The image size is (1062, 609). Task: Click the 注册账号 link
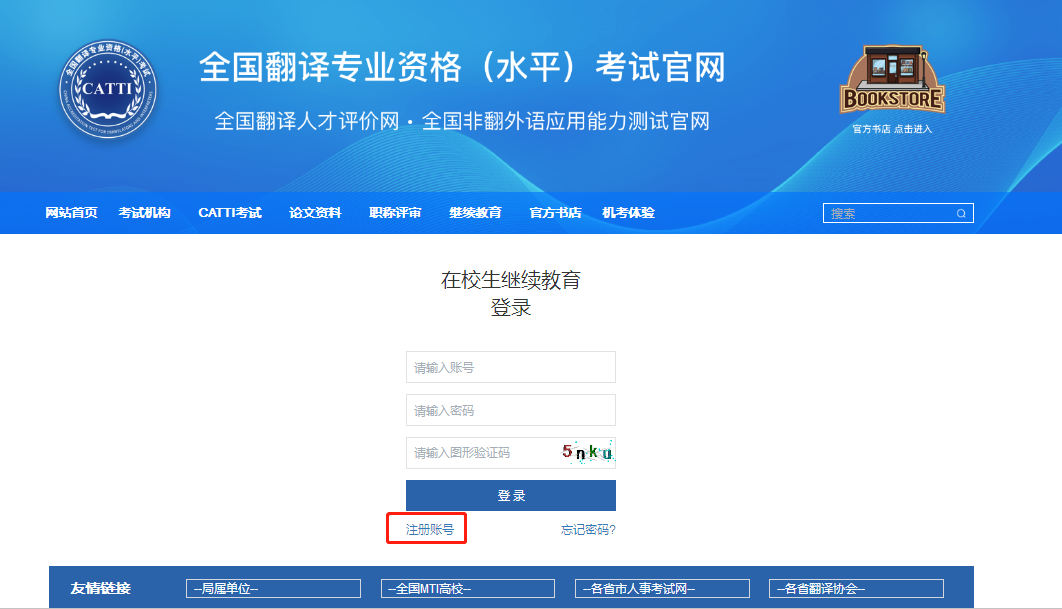(429, 529)
